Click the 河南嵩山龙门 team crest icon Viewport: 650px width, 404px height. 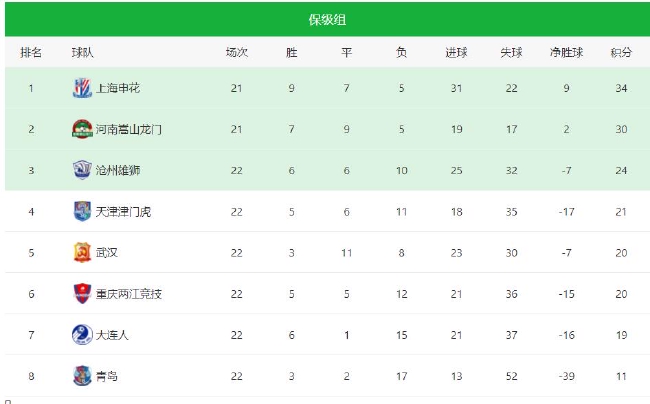click(x=82, y=129)
